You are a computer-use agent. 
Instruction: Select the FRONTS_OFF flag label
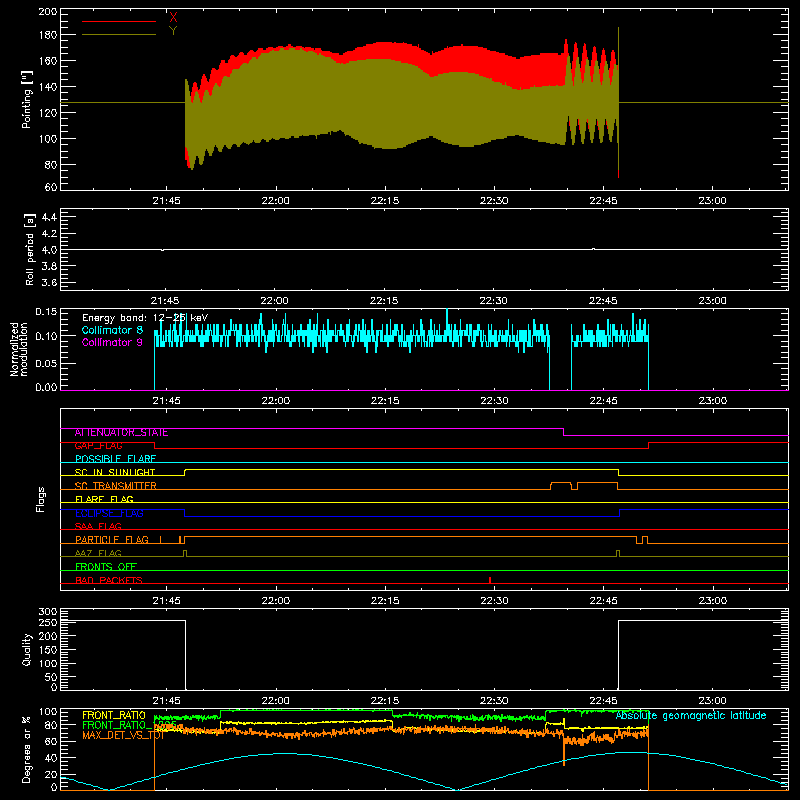pyautogui.click(x=106, y=567)
